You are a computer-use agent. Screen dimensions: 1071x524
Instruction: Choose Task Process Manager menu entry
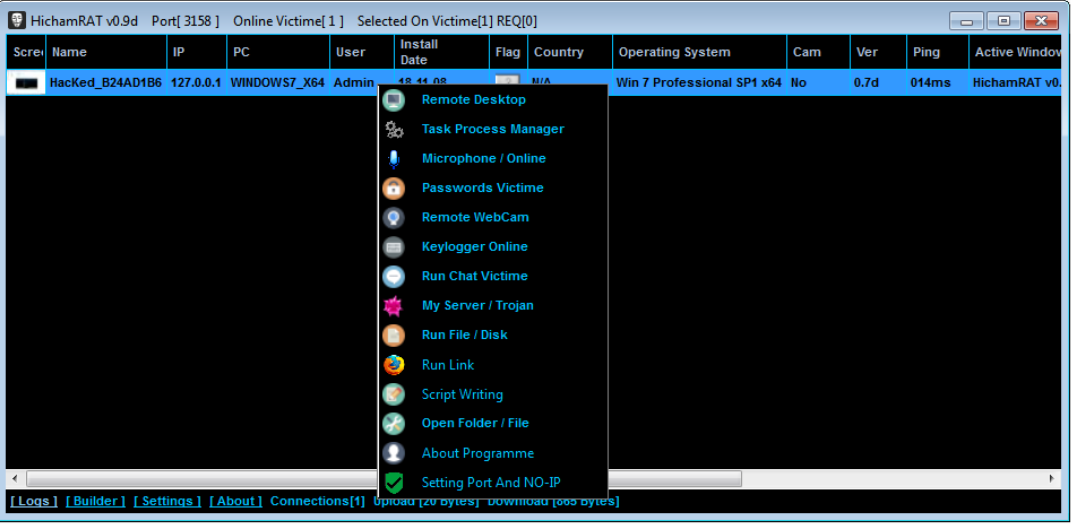point(492,129)
